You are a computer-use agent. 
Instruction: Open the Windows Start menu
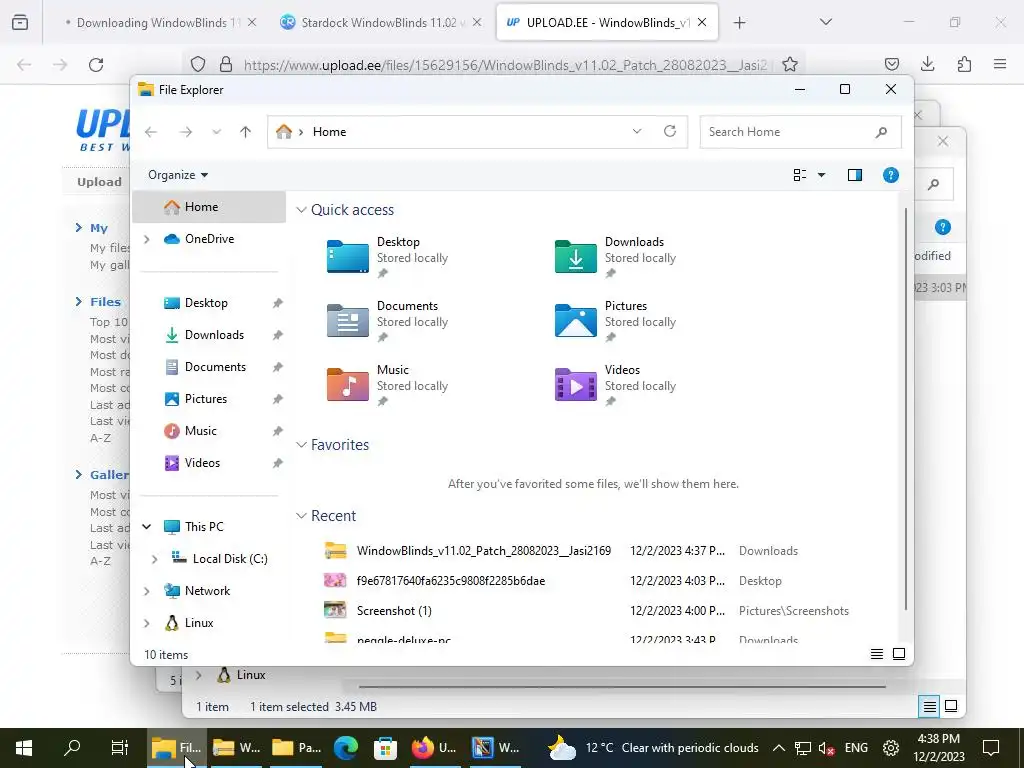pos(24,748)
